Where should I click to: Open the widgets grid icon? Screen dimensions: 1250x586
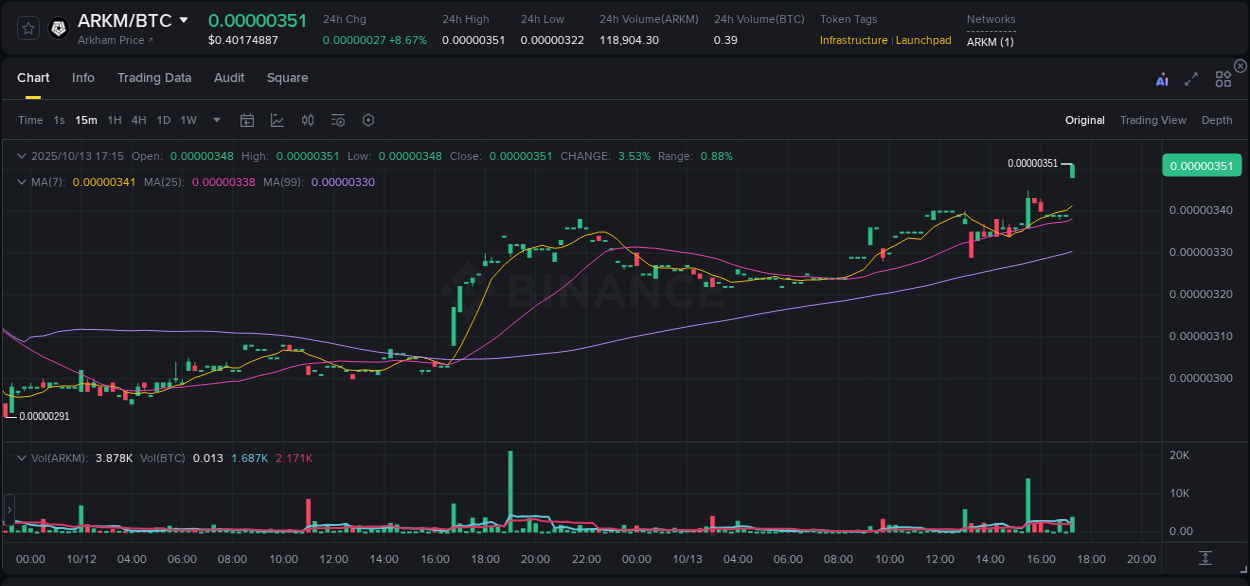[1223, 78]
